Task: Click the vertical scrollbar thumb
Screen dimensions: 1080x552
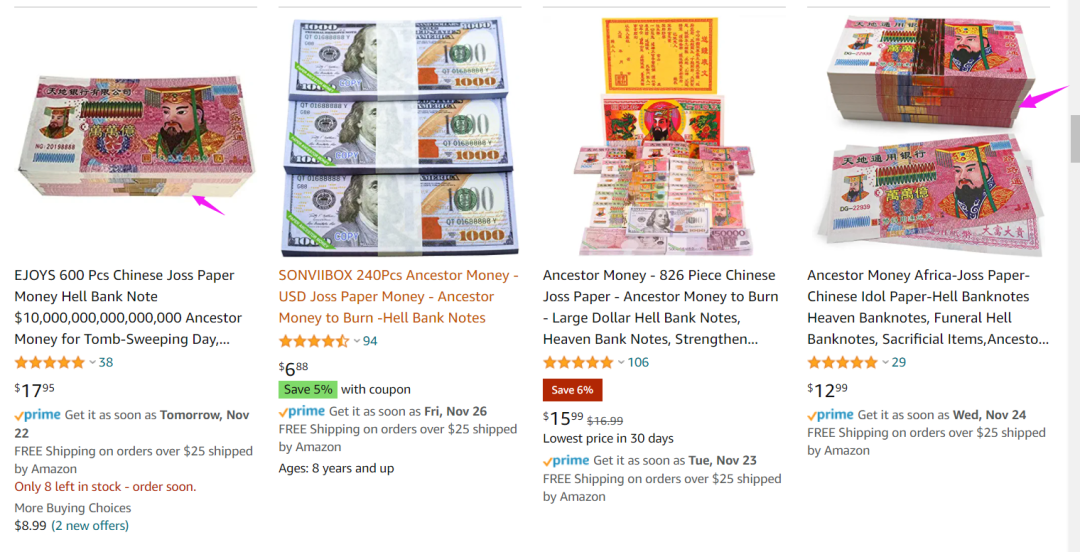Action: pos(1074,139)
